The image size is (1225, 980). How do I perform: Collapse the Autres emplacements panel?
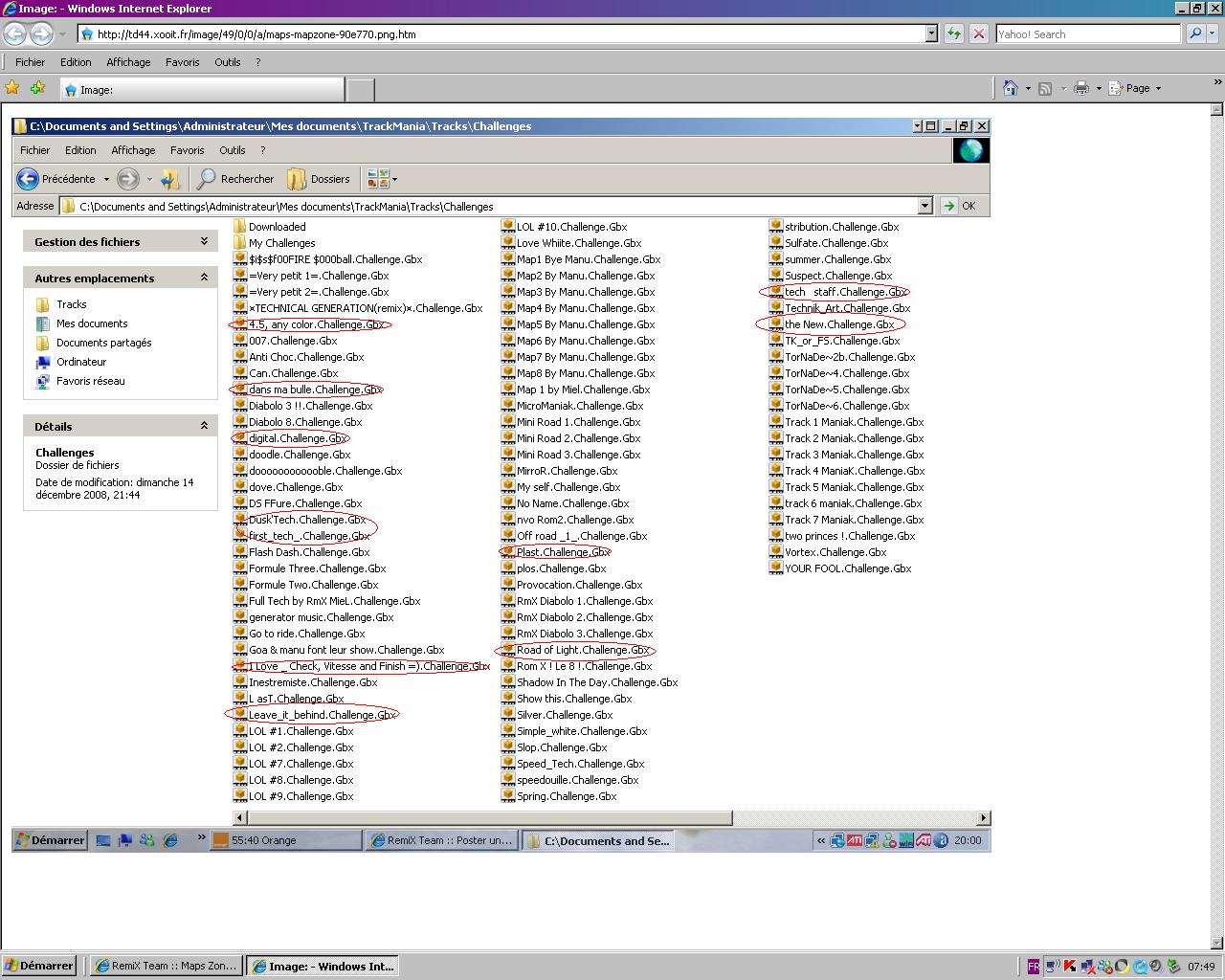[x=204, y=278]
